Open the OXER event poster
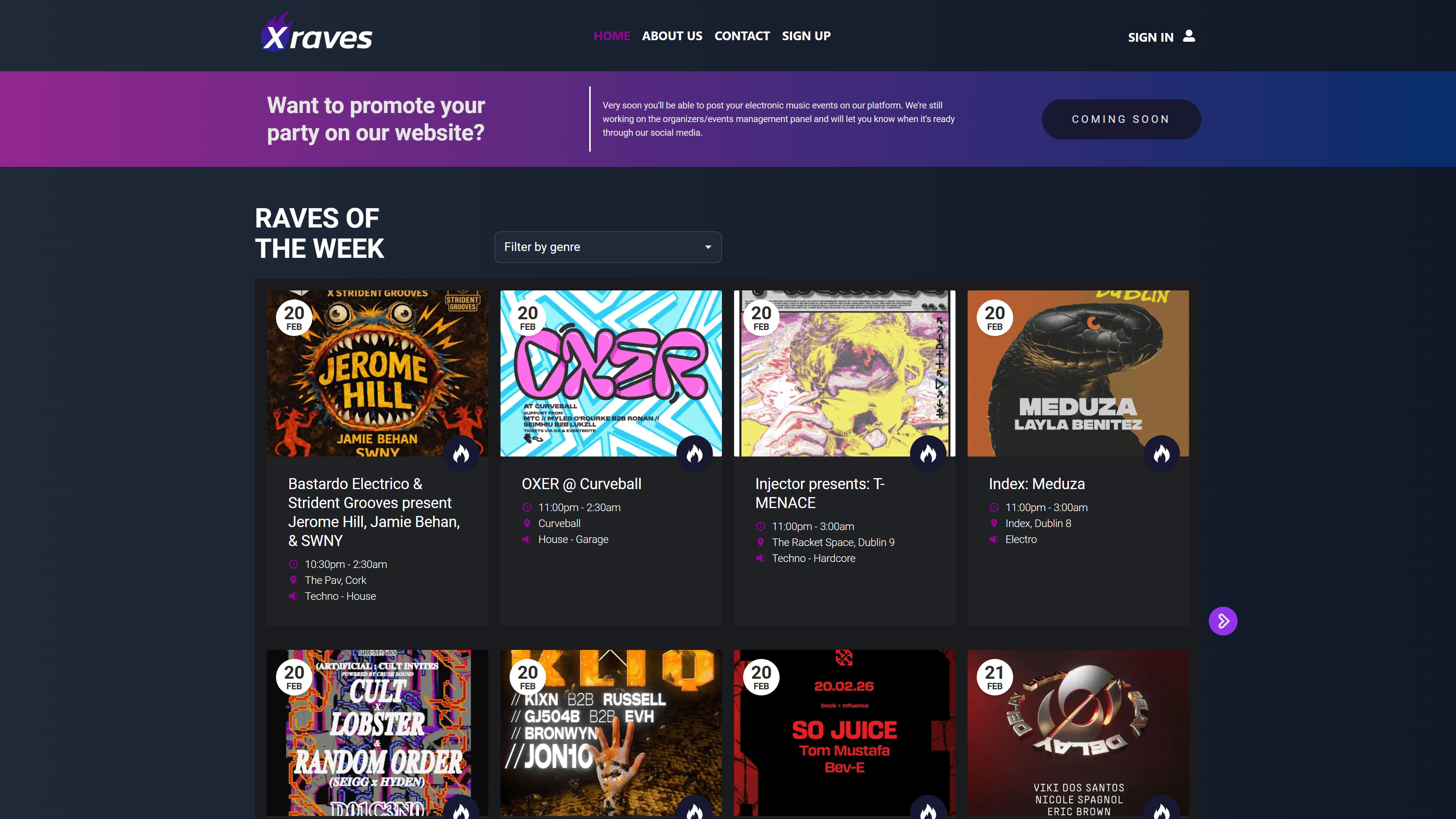 [x=611, y=373]
